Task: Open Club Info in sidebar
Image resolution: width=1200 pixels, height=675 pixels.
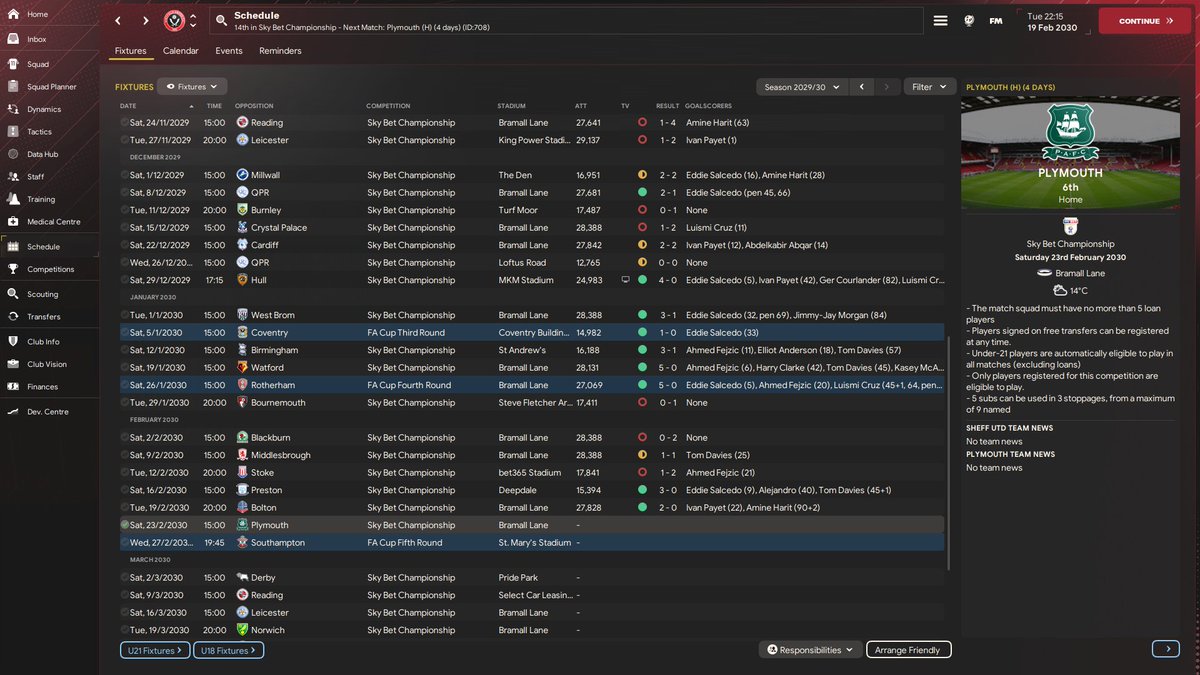Action: (x=45, y=341)
